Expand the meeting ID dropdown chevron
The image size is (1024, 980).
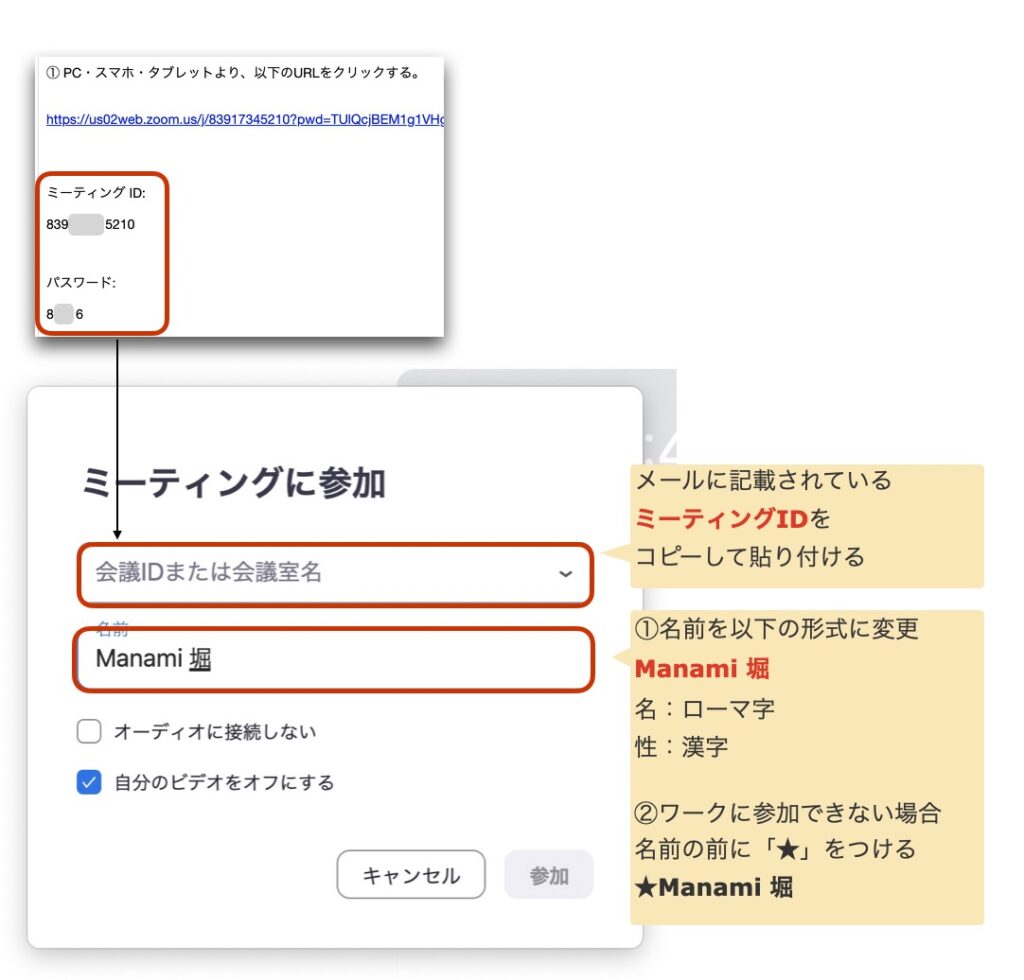coord(566,574)
